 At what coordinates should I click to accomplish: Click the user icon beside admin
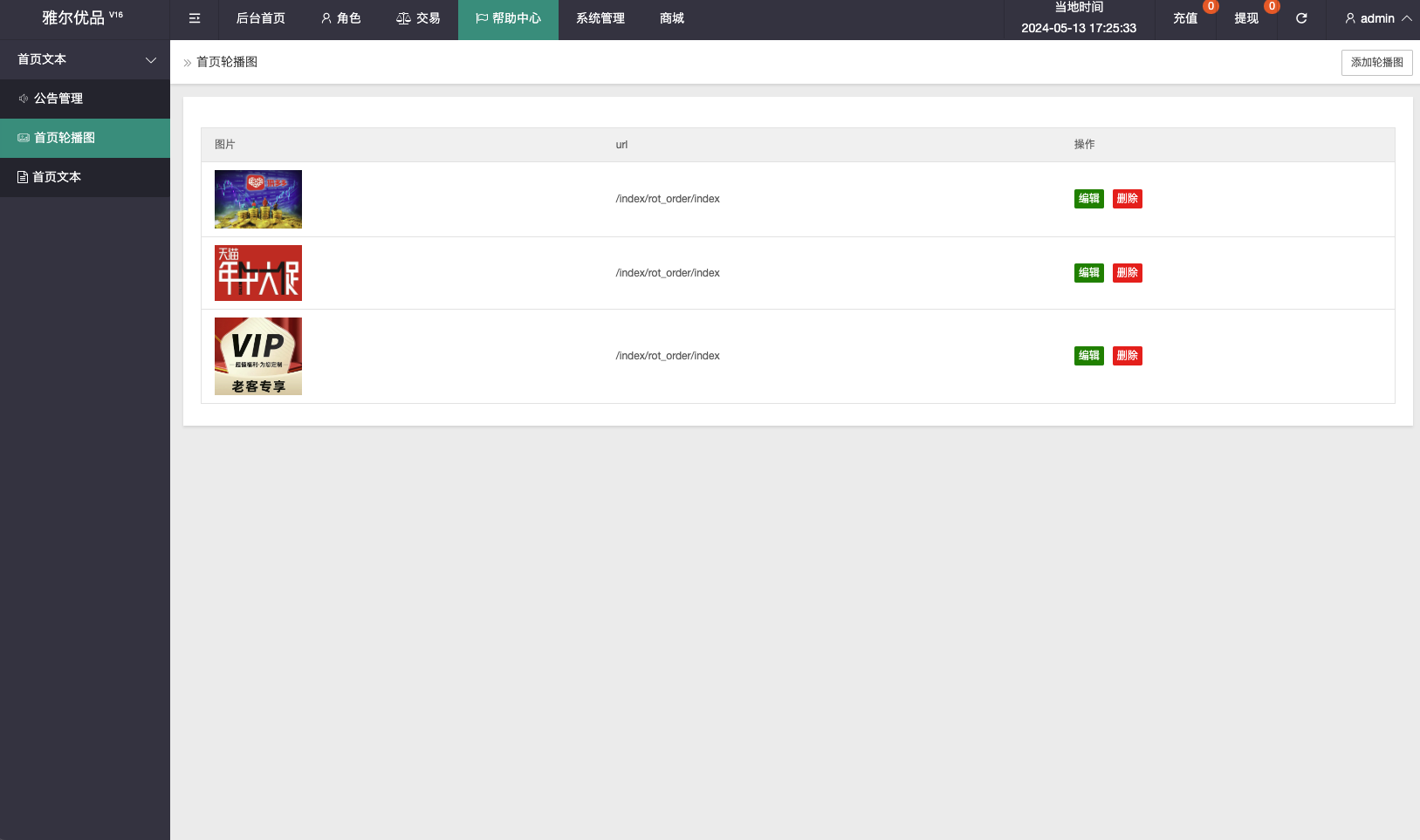coord(1350,18)
